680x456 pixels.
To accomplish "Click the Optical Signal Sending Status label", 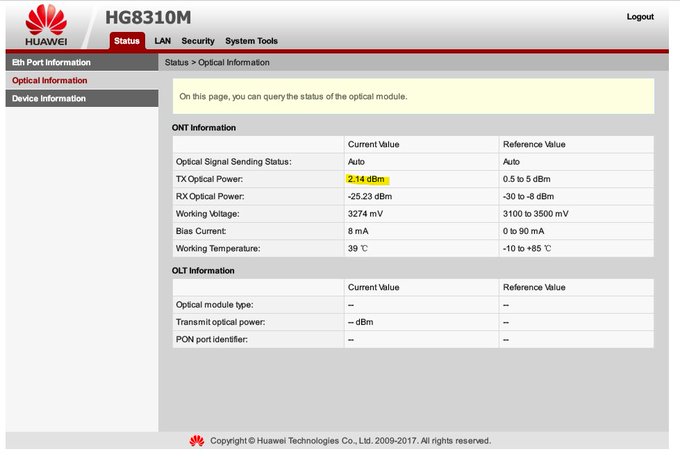I will [x=234, y=161].
